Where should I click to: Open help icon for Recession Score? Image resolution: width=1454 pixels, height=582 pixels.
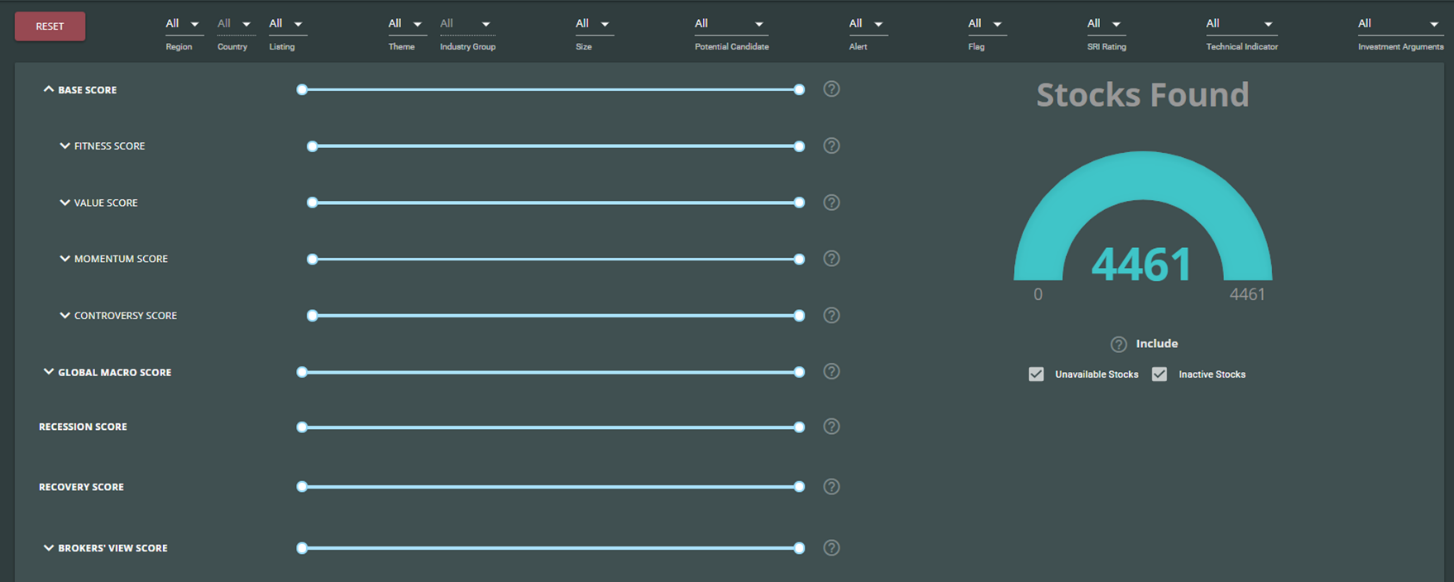point(831,426)
